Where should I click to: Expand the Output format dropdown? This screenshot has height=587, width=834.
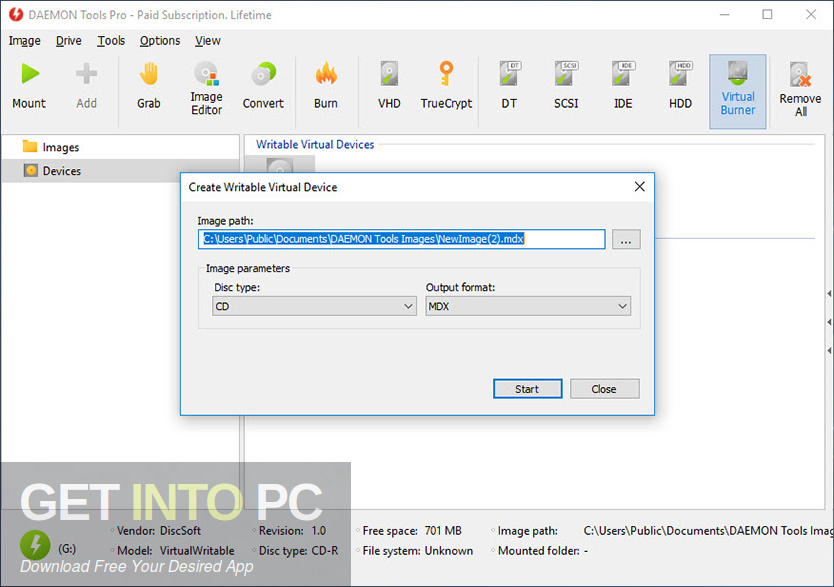(x=528, y=306)
